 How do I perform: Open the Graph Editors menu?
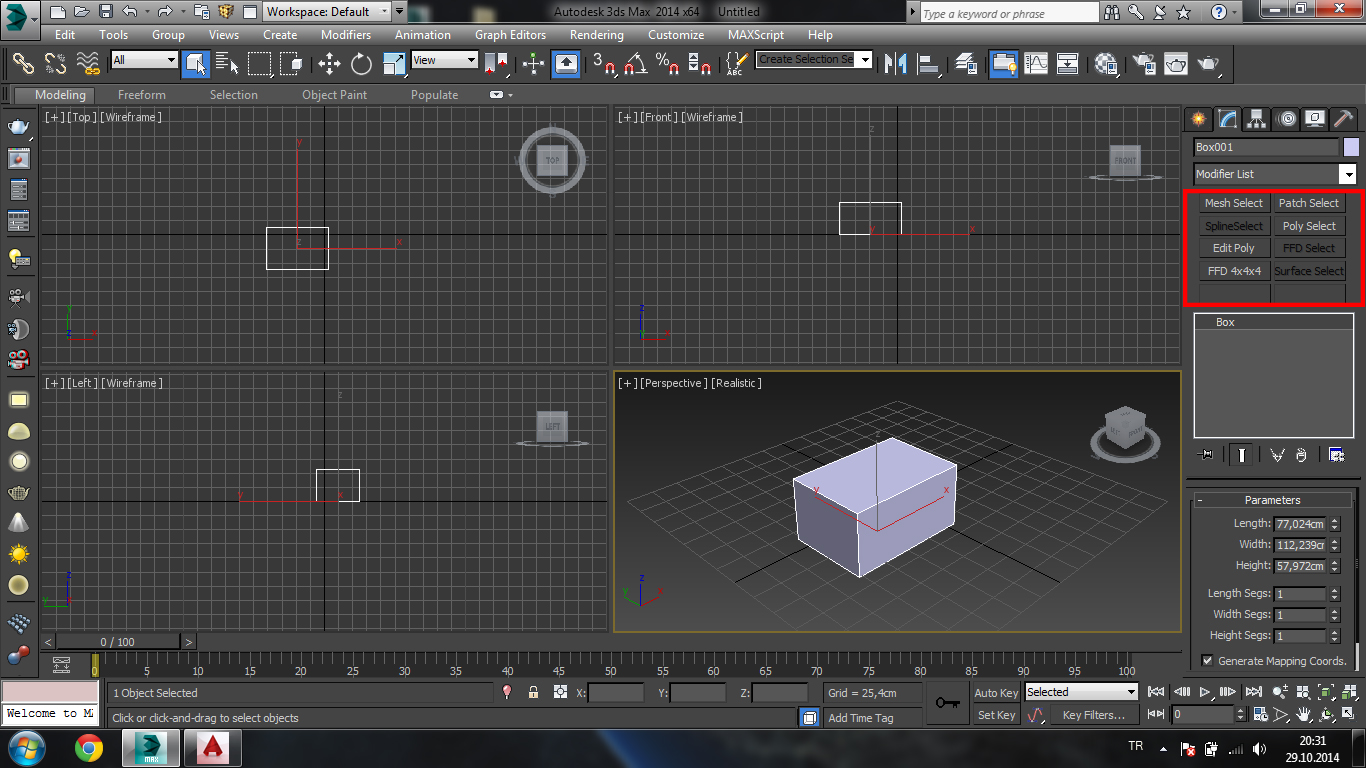(510, 35)
